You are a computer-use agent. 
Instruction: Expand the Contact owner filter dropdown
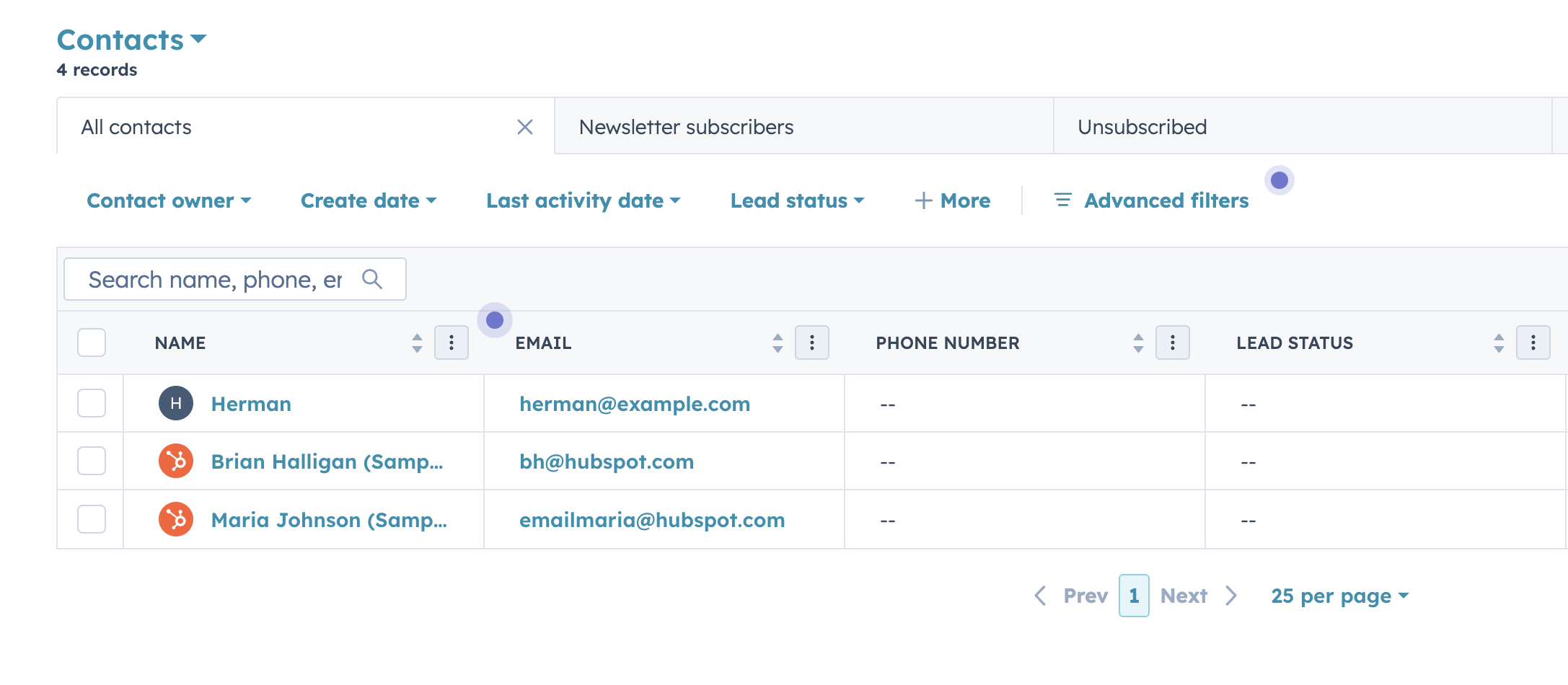click(169, 200)
